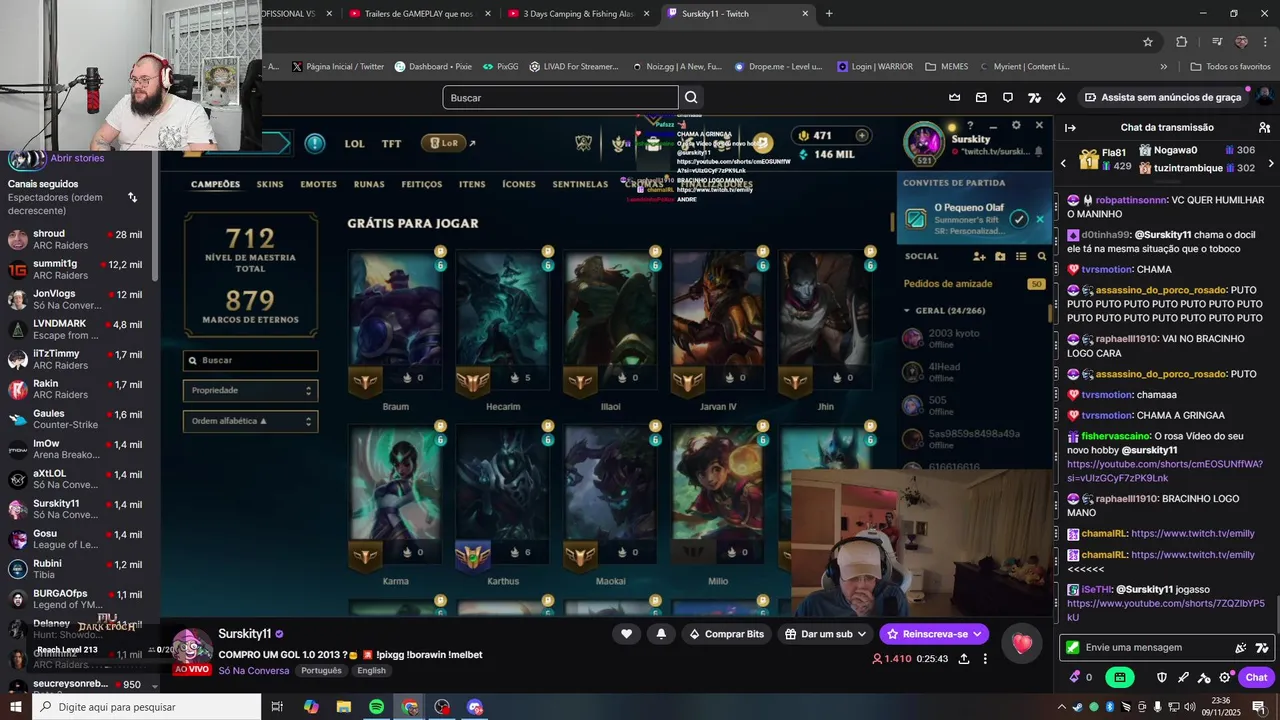Open the PixGG bookmark
This screenshot has width=1280, height=720.
[x=500, y=67]
